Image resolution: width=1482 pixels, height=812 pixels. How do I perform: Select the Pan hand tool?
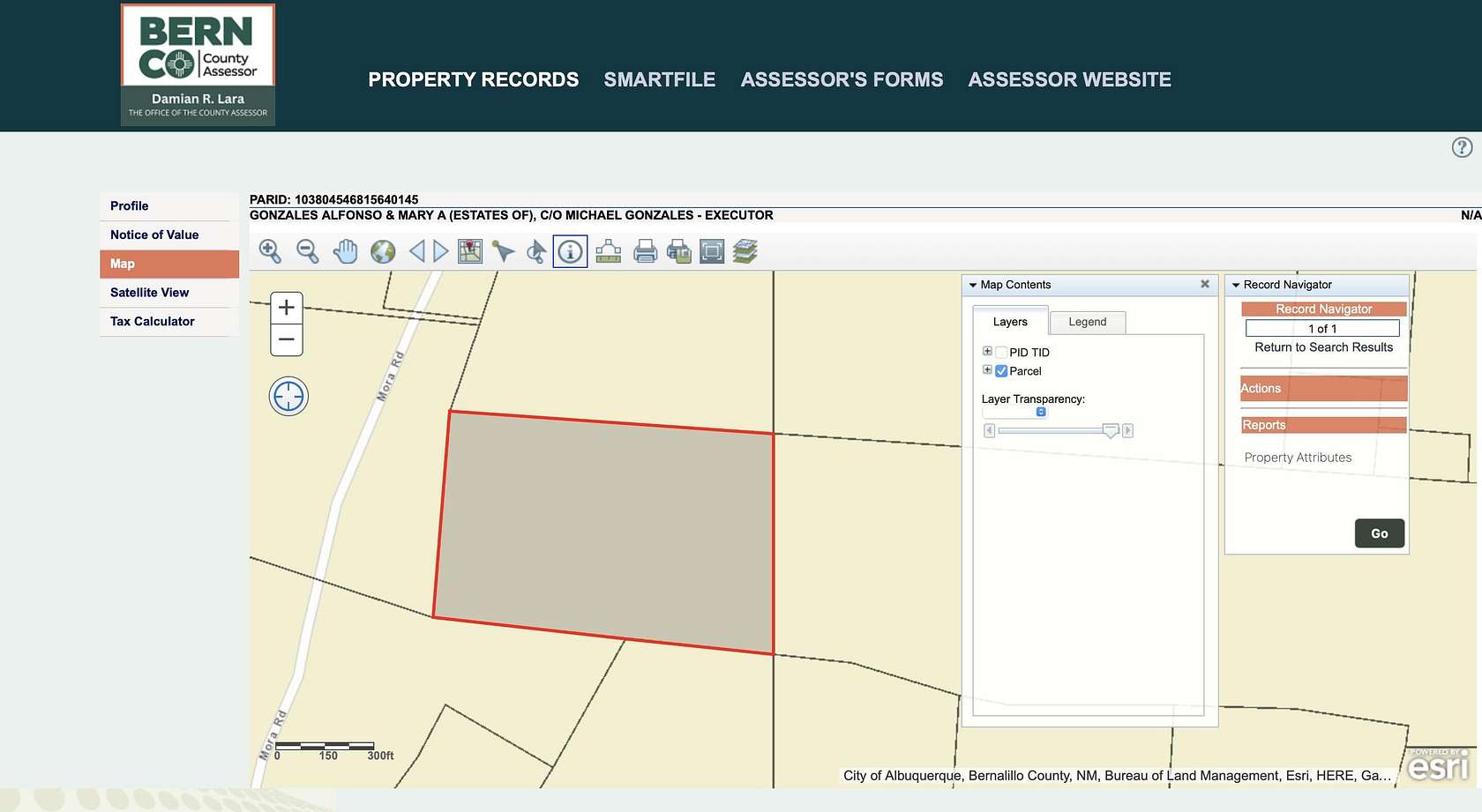click(345, 251)
